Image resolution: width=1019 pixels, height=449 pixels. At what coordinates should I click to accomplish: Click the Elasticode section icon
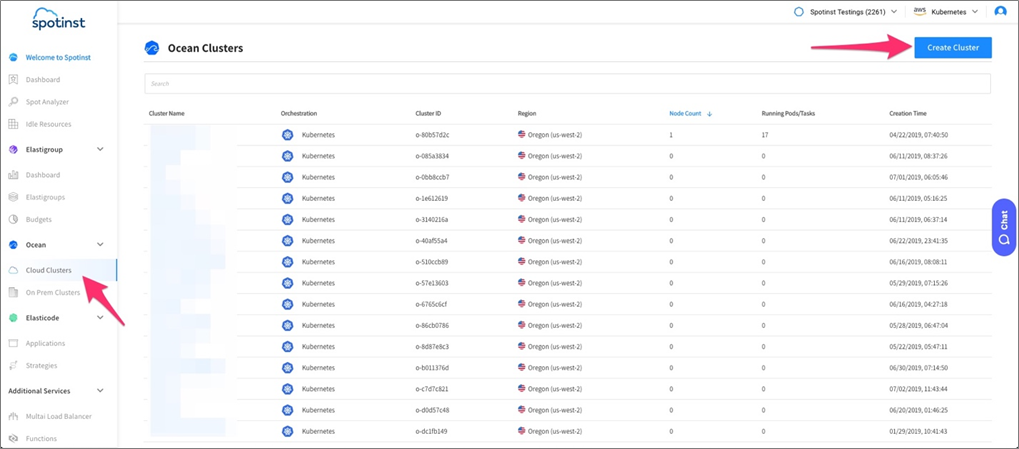(13, 318)
